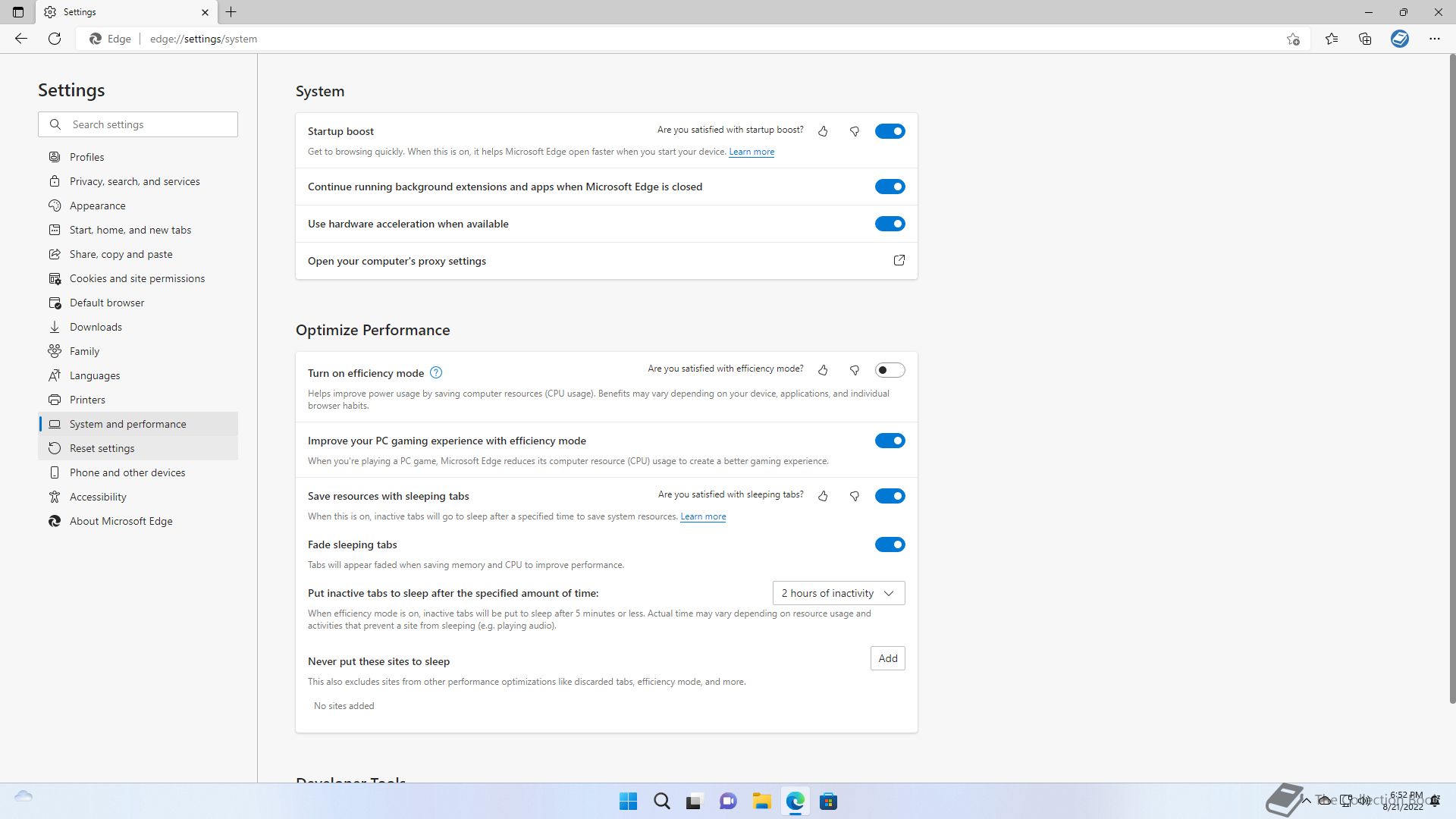
Task: Open About Microsoft Edge
Action: click(138, 521)
